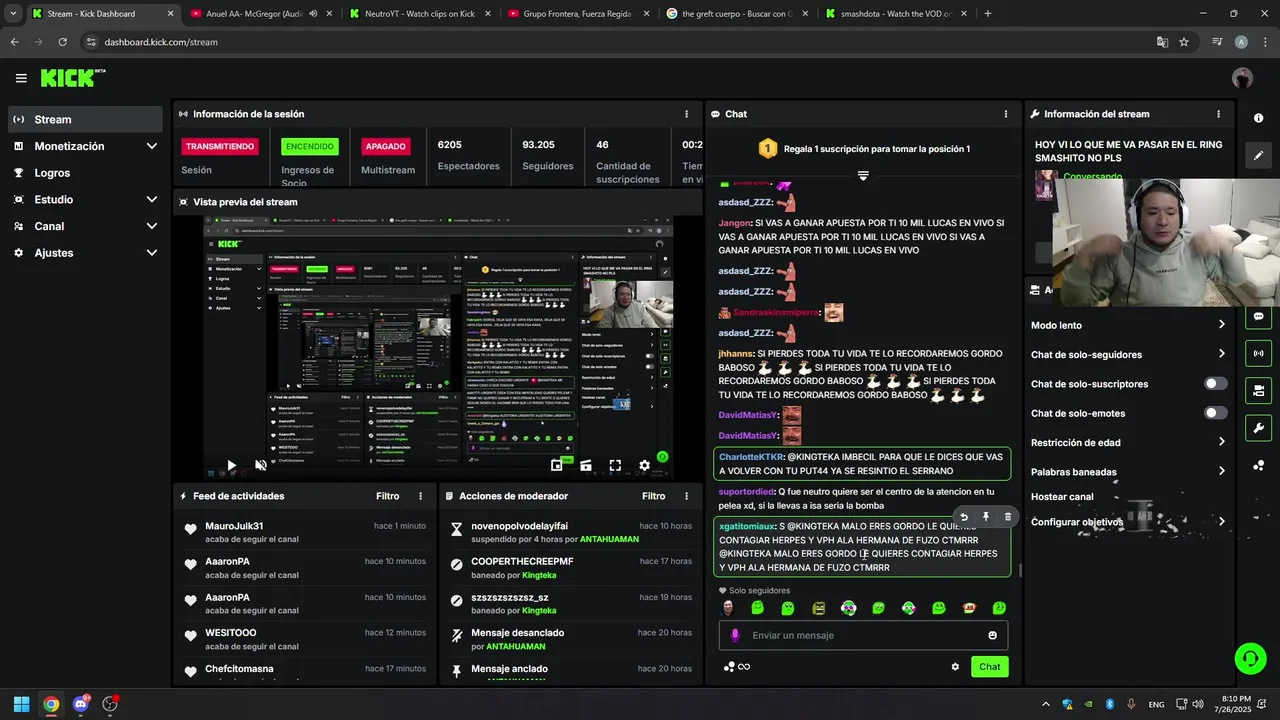Click the Enviar un mensaje input field
The width and height of the screenshot is (1280, 720).
pos(863,635)
